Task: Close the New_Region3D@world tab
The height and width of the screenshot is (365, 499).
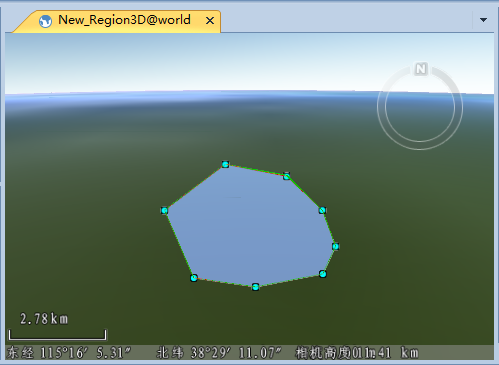Action: [x=210, y=21]
